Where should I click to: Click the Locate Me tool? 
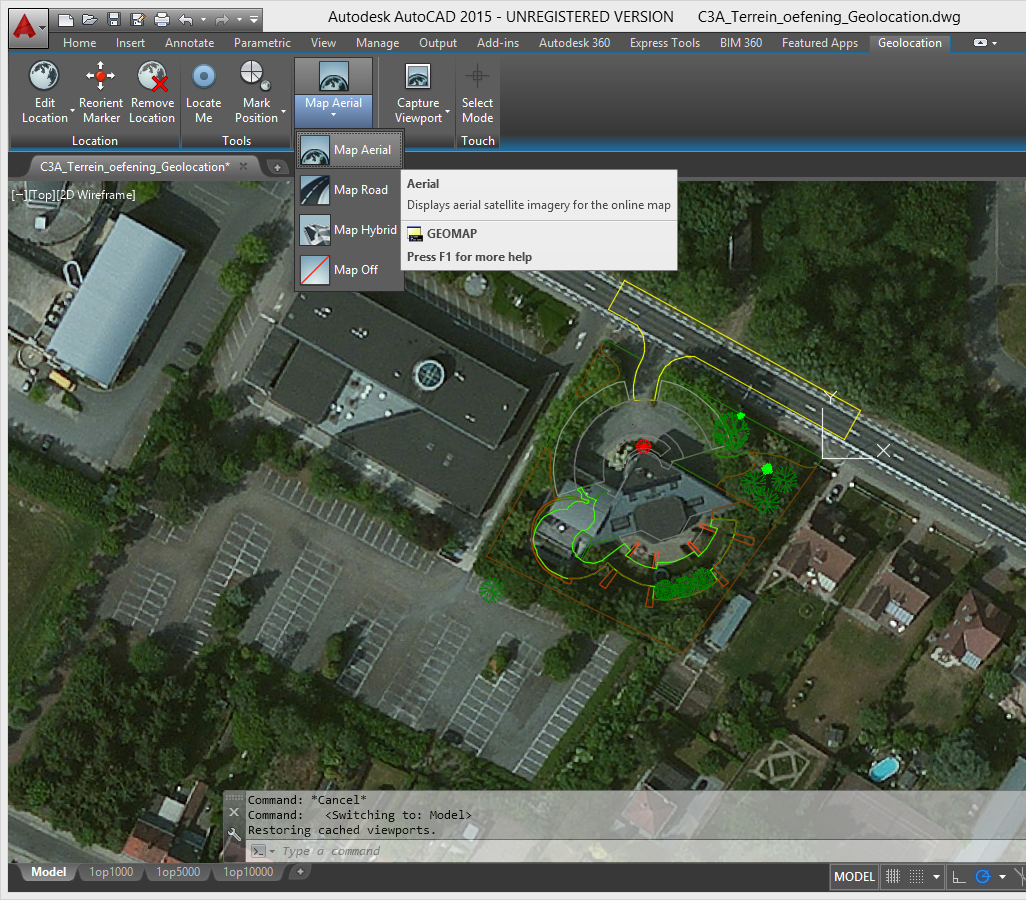pyautogui.click(x=203, y=92)
